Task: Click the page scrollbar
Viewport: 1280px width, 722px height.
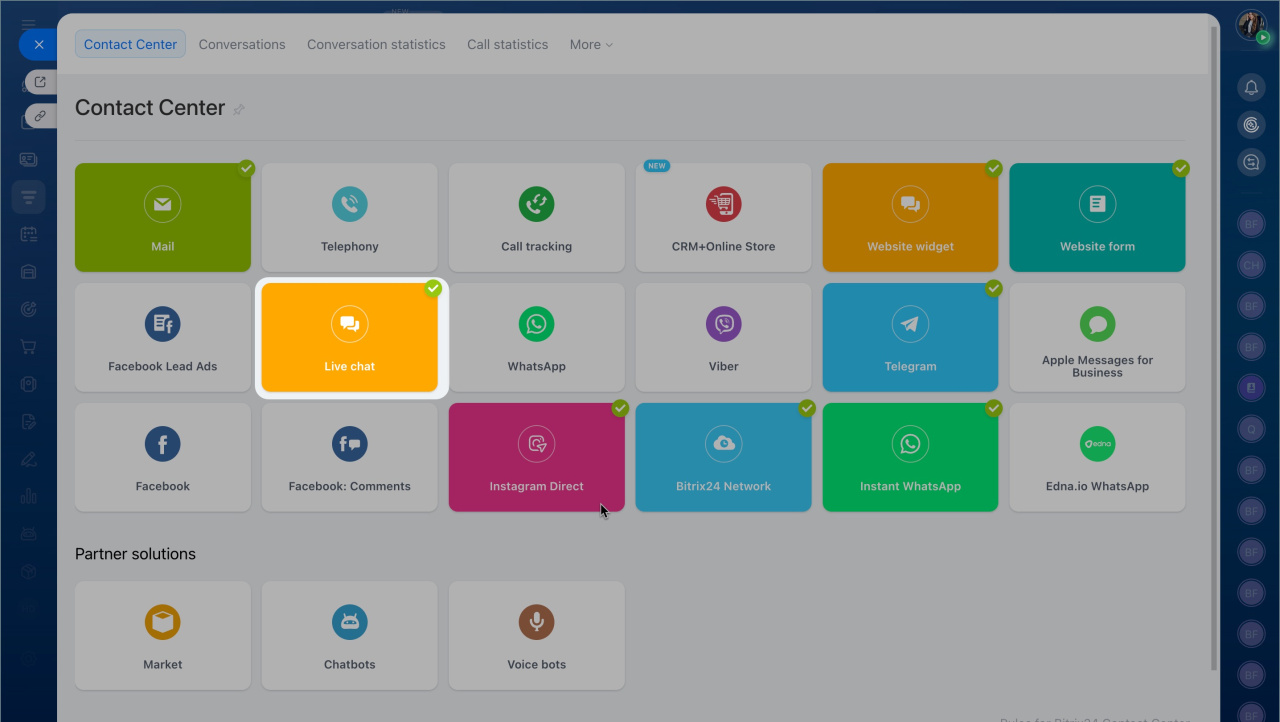Action: (1214, 350)
